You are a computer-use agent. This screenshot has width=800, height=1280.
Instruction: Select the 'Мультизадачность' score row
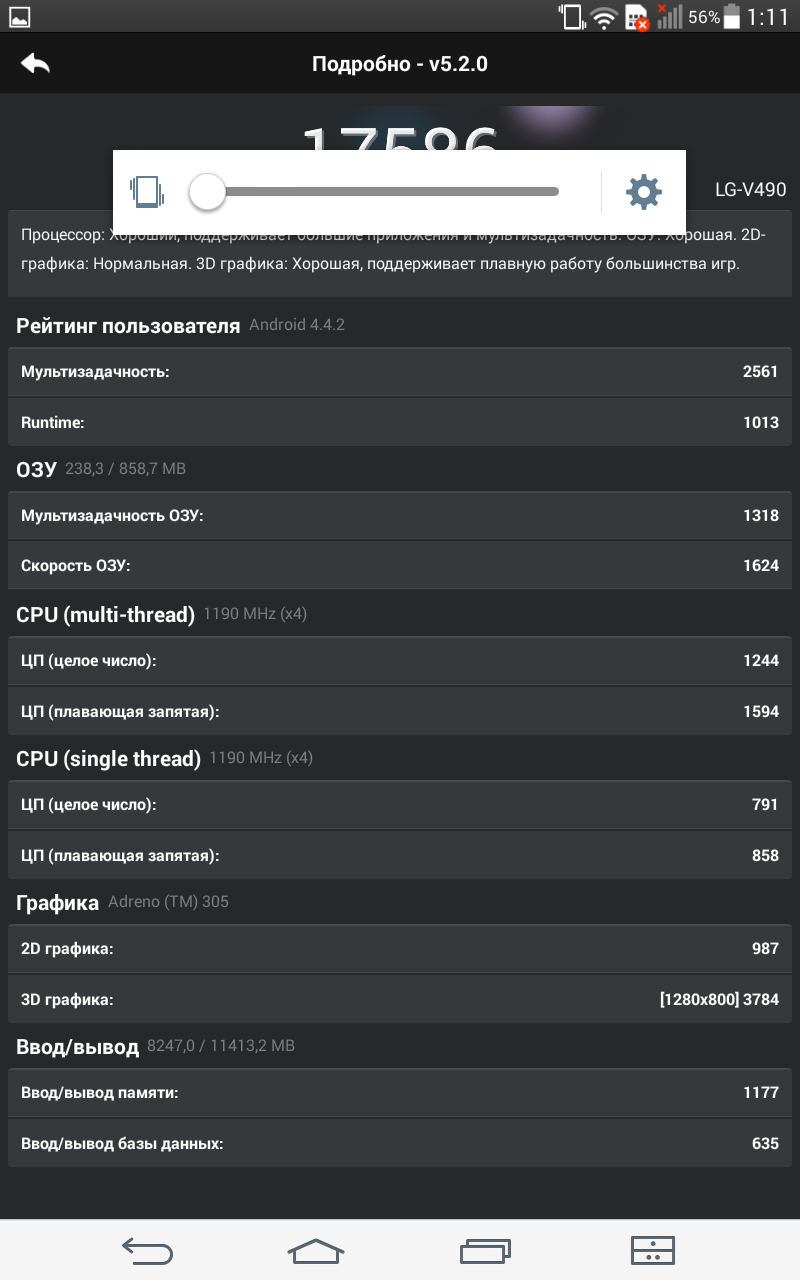400,372
